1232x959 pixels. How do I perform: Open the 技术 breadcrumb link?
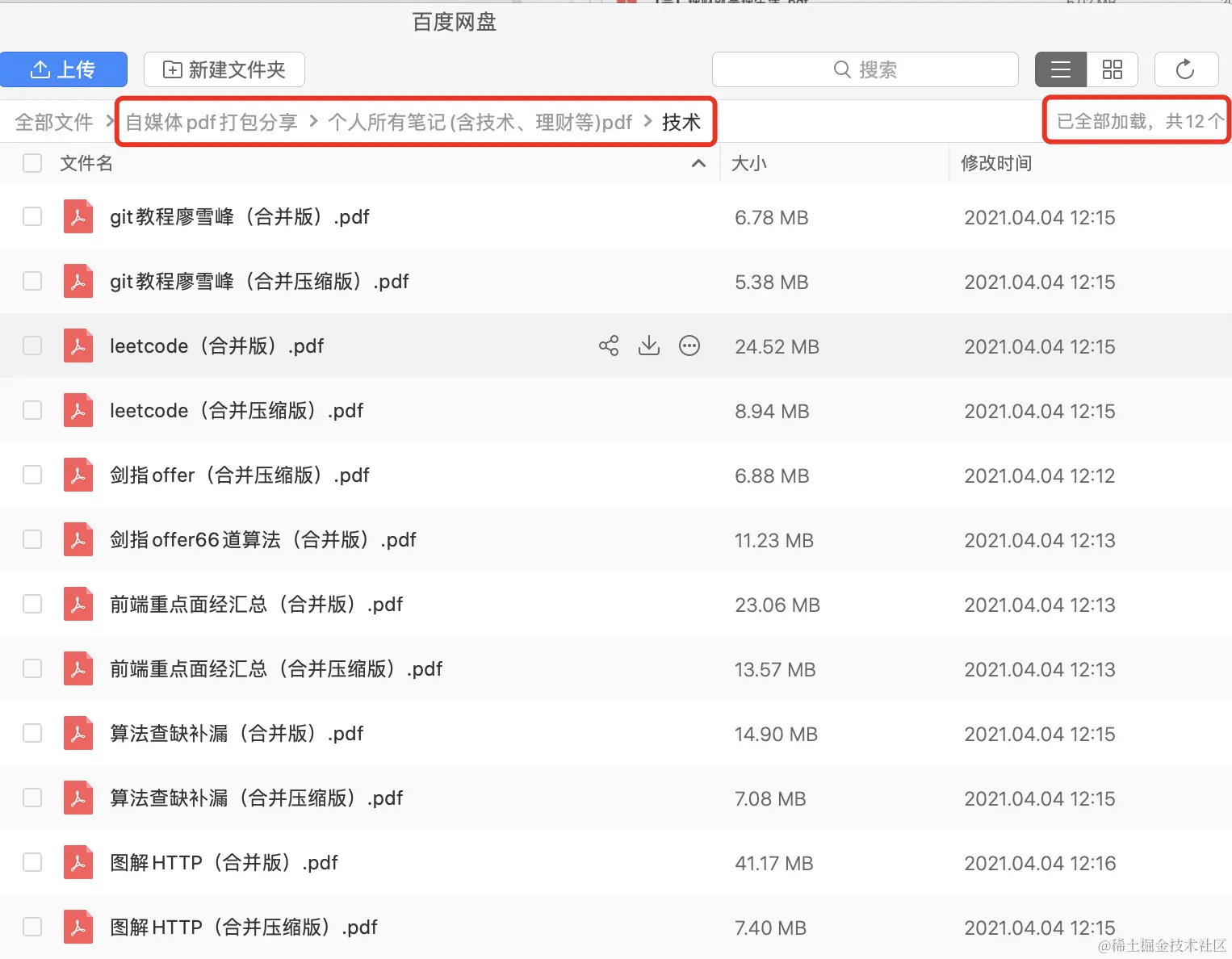pos(681,121)
